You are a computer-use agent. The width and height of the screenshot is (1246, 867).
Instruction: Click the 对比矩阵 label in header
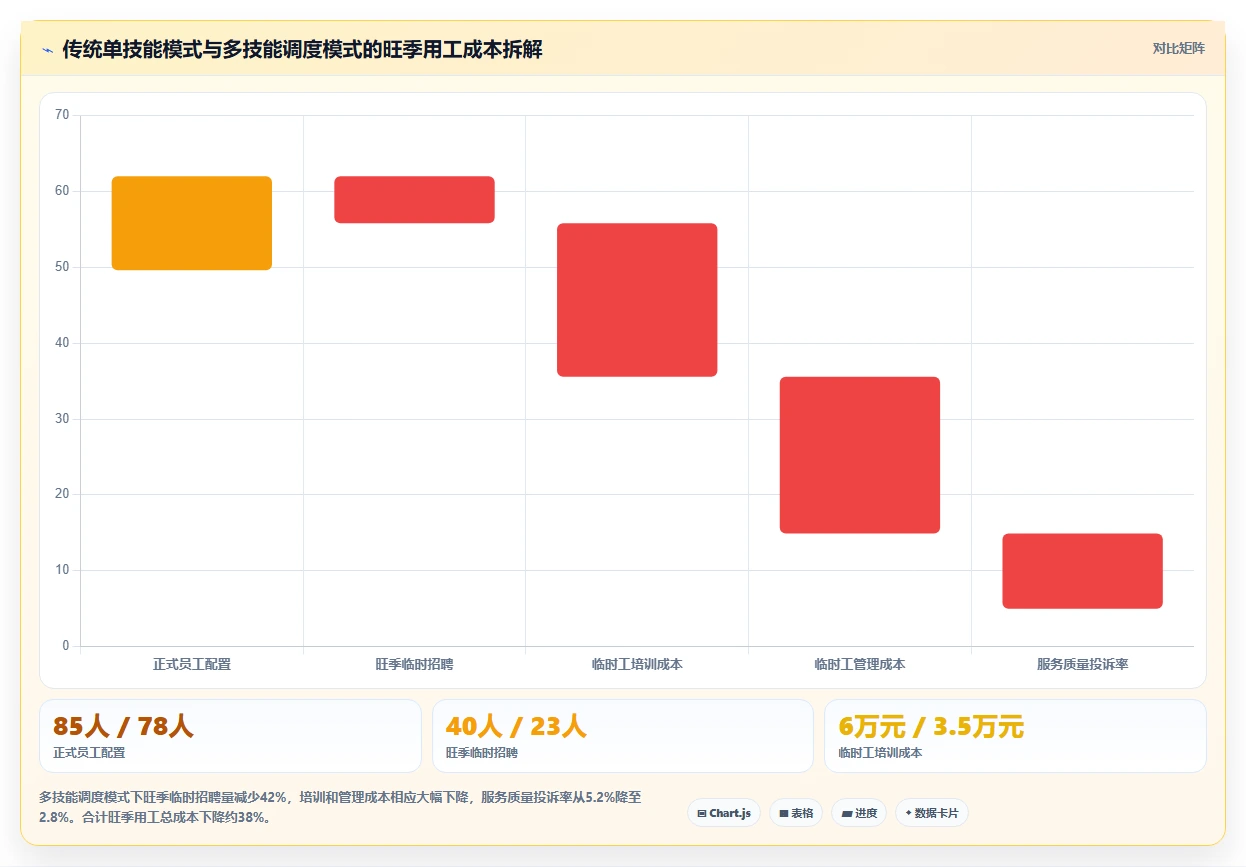coord(1179,48)
